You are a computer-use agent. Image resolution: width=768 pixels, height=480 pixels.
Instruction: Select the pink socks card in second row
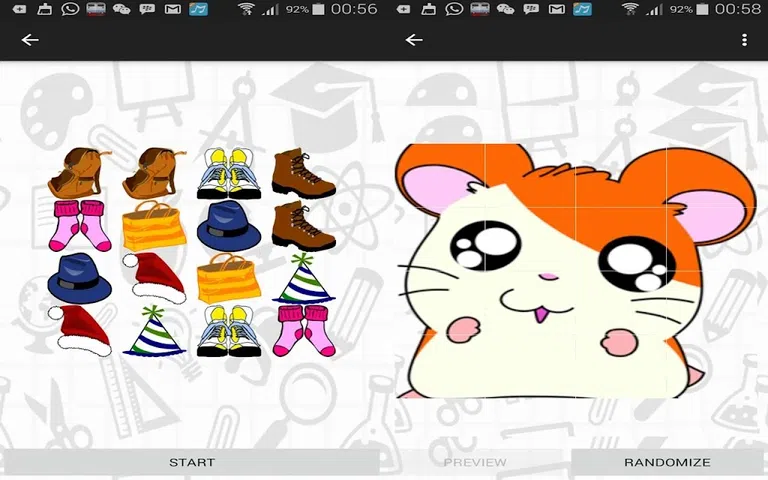80,226
